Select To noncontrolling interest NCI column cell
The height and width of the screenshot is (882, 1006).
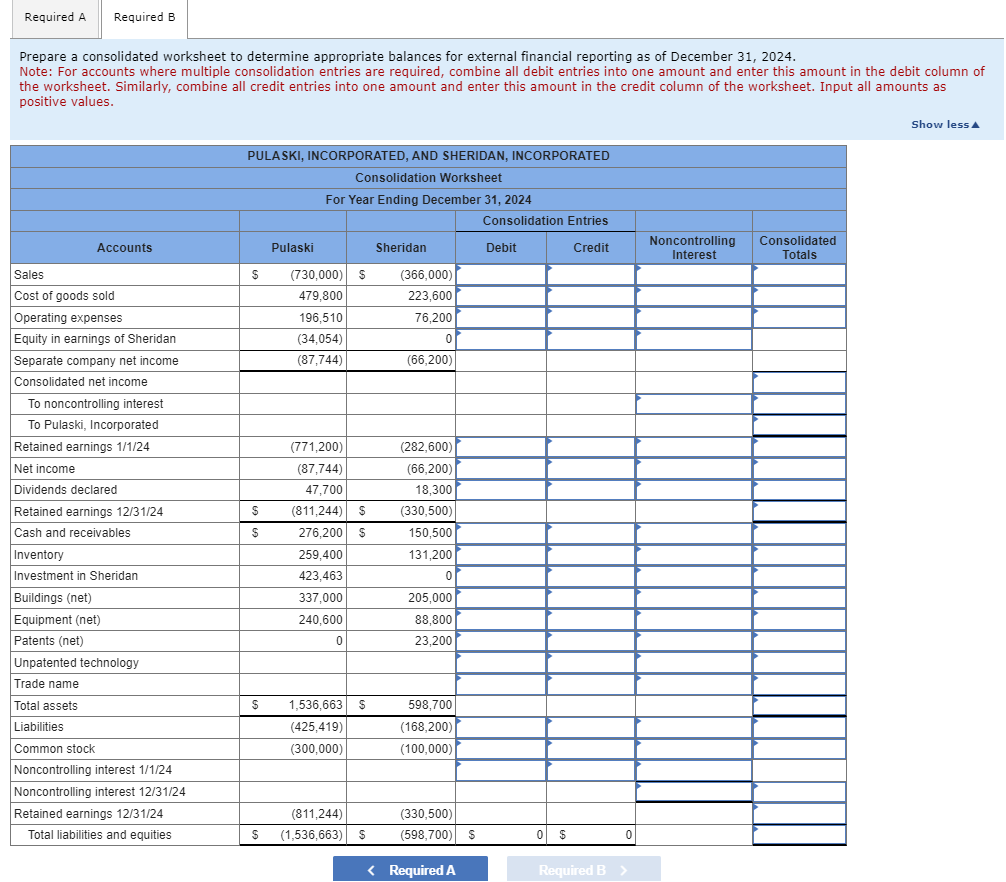click(694, 403)
